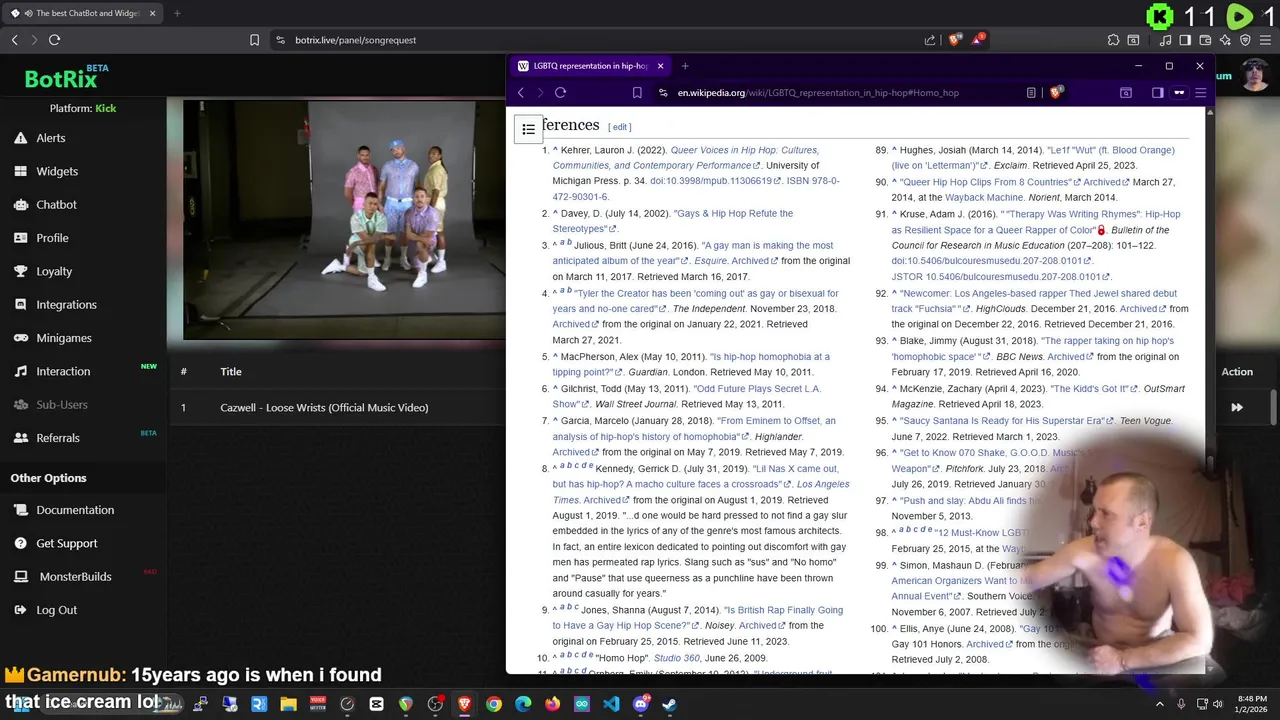The image size is (1280, 720).
Task: Open Is hip-hop homophobia at tipping point link
Action: click(691, 364)
